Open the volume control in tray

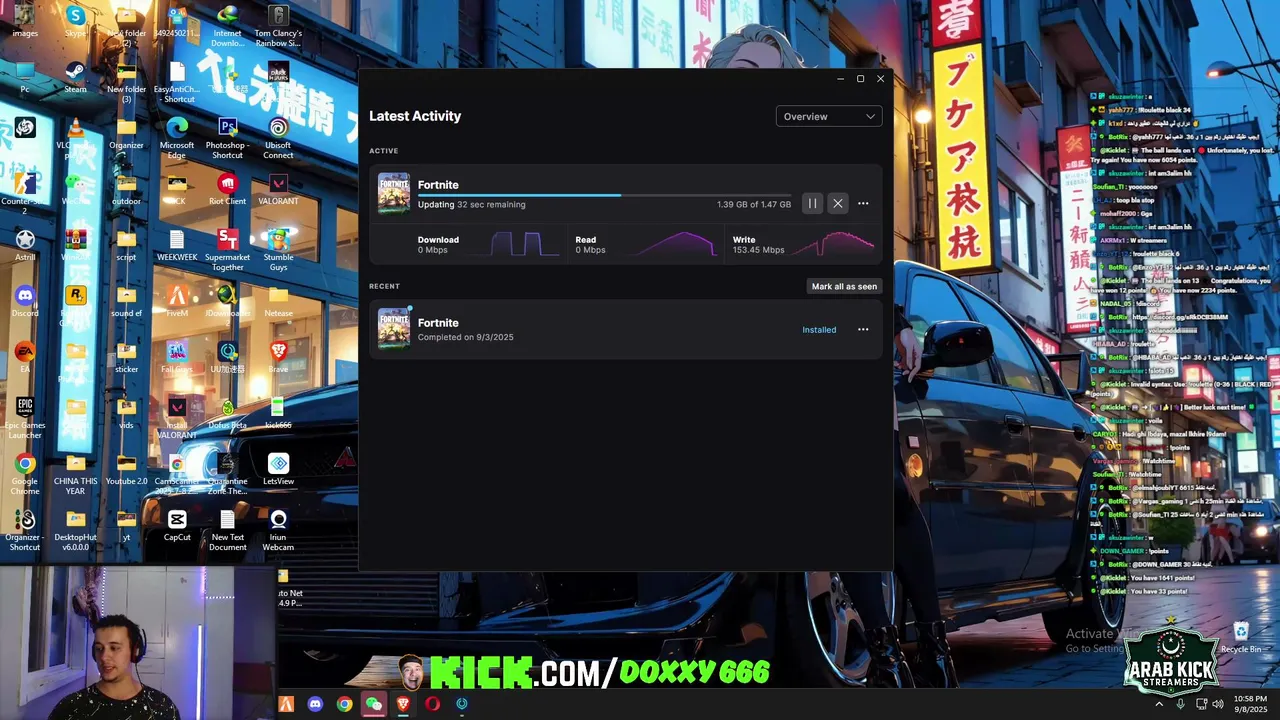tap(1217, 704)
